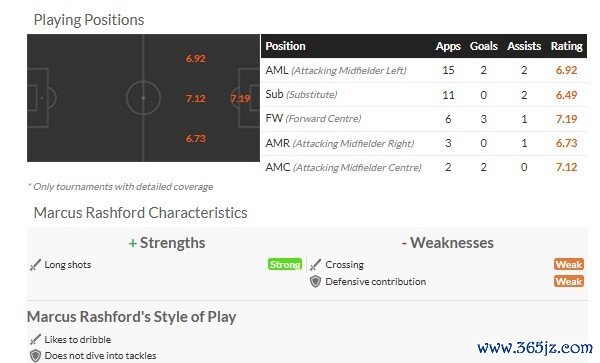The width and height of the screenshot is (600, 363).
Task: Select the Weak badge for Crossing
Action: (569, 264)
